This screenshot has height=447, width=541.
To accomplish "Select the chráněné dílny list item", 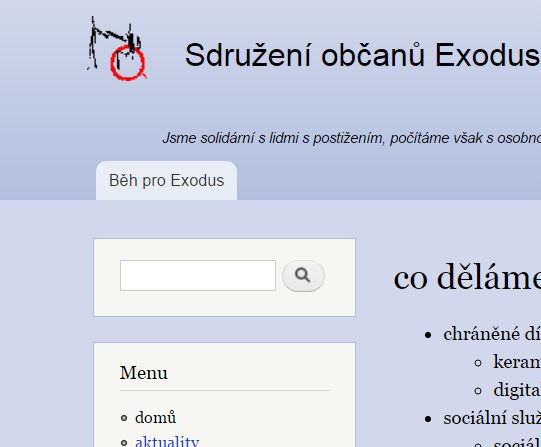I will 492,334.
